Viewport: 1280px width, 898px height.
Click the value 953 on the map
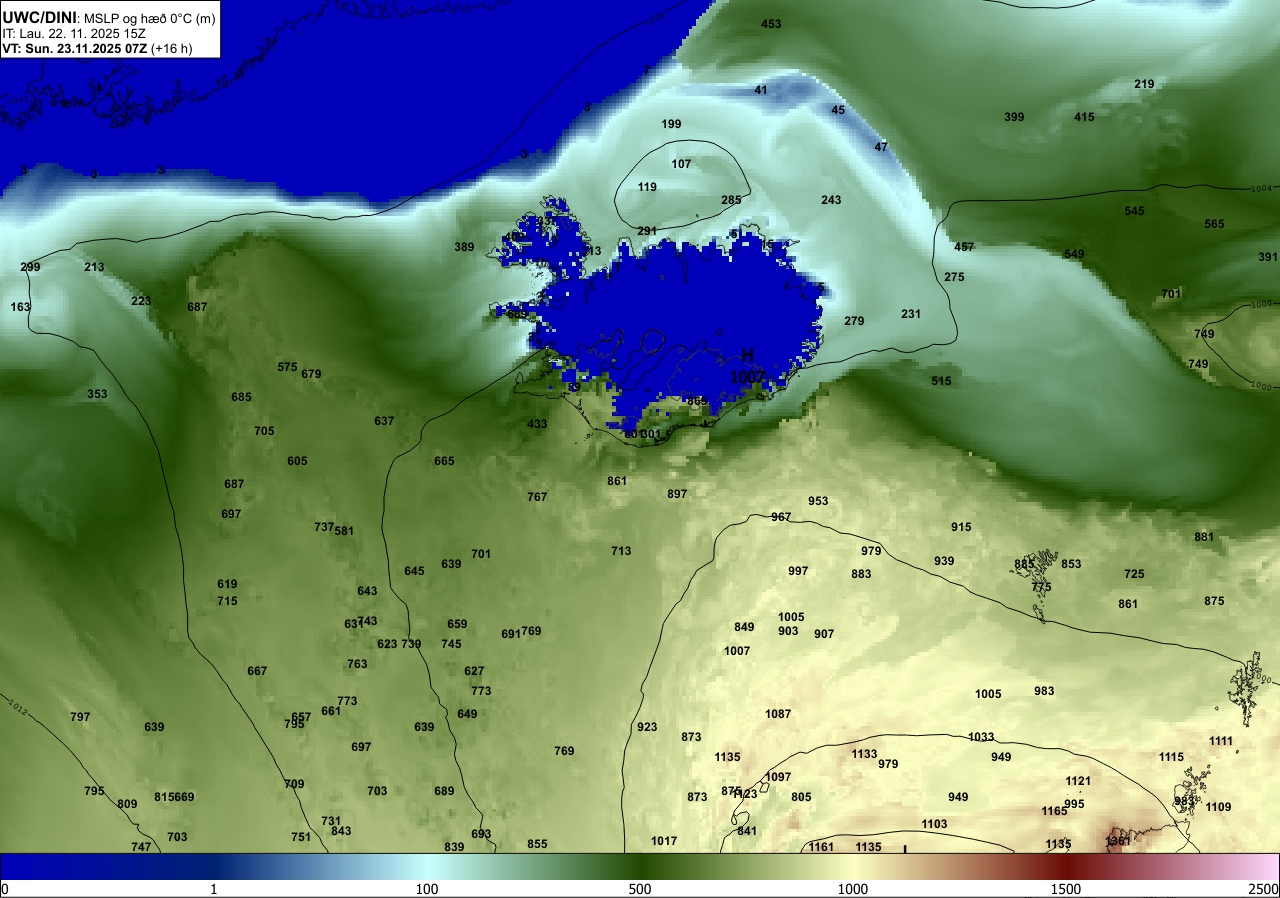(818, 501)
